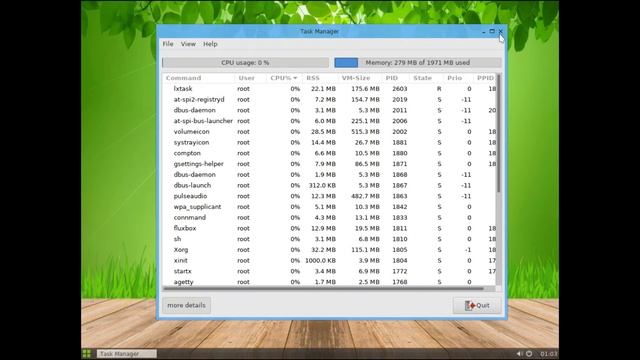Click the CPU usage progress bar

(245, 62)
